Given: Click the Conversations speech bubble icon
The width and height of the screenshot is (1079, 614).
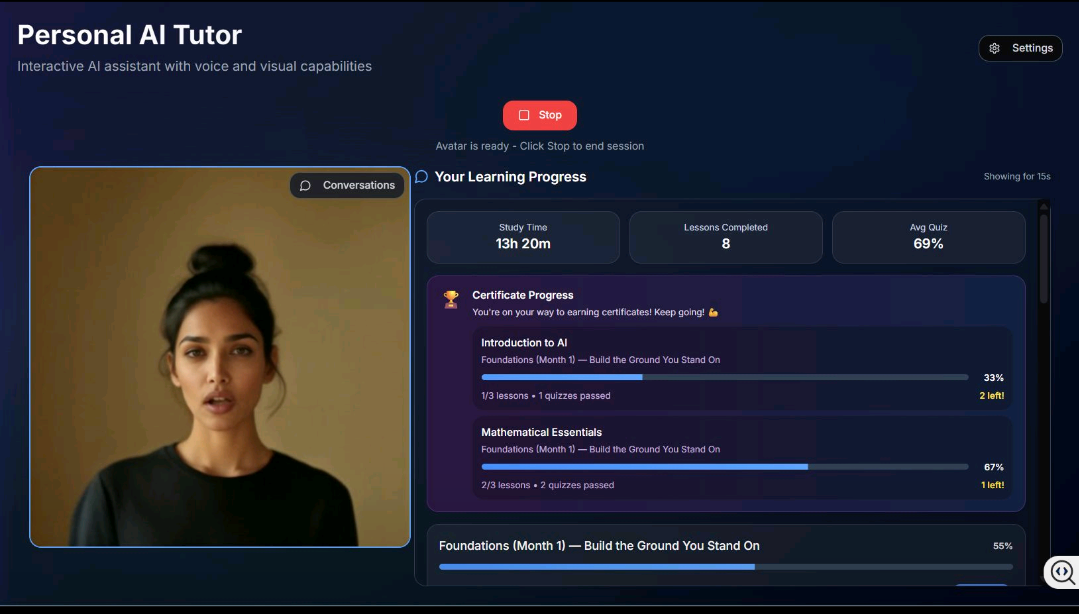Looking at the screenshot, I should [x=306, y=186].
